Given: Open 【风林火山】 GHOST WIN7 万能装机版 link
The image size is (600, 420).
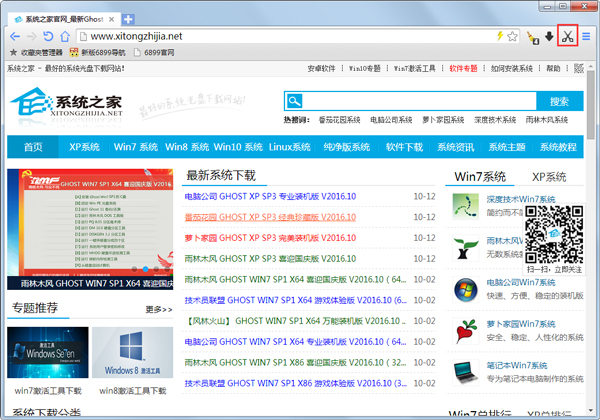Looking at the screenshot, I should pos(295,321).
